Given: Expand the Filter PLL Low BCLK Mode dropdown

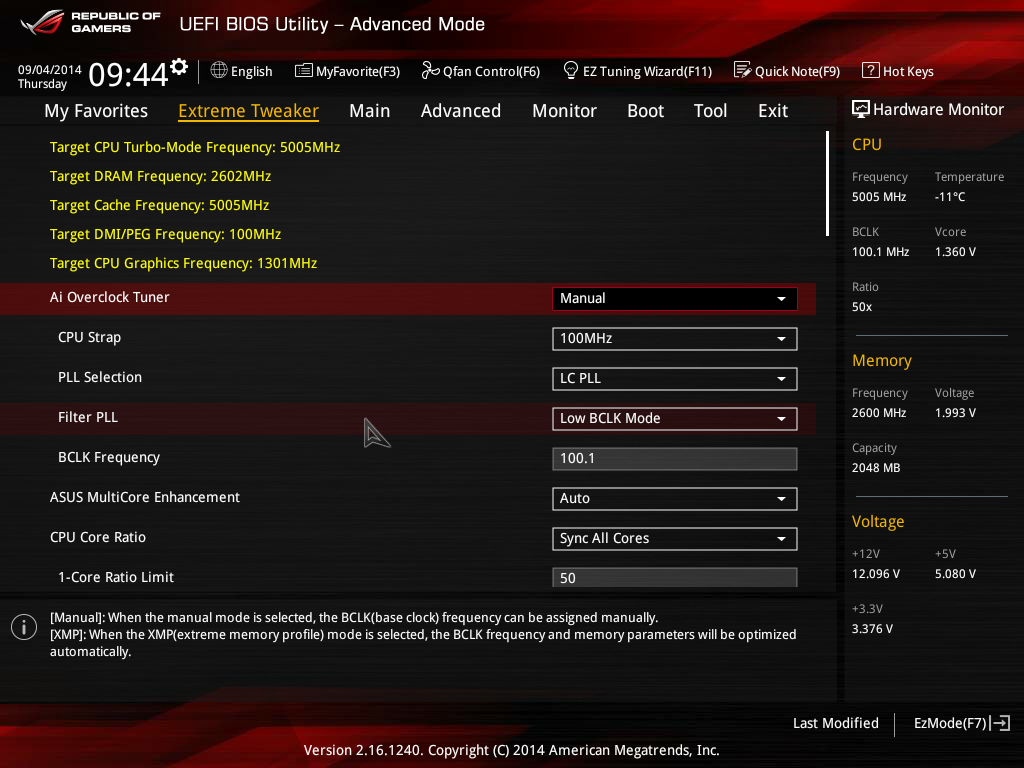Looking at the screenshot, I should point(675,419).
